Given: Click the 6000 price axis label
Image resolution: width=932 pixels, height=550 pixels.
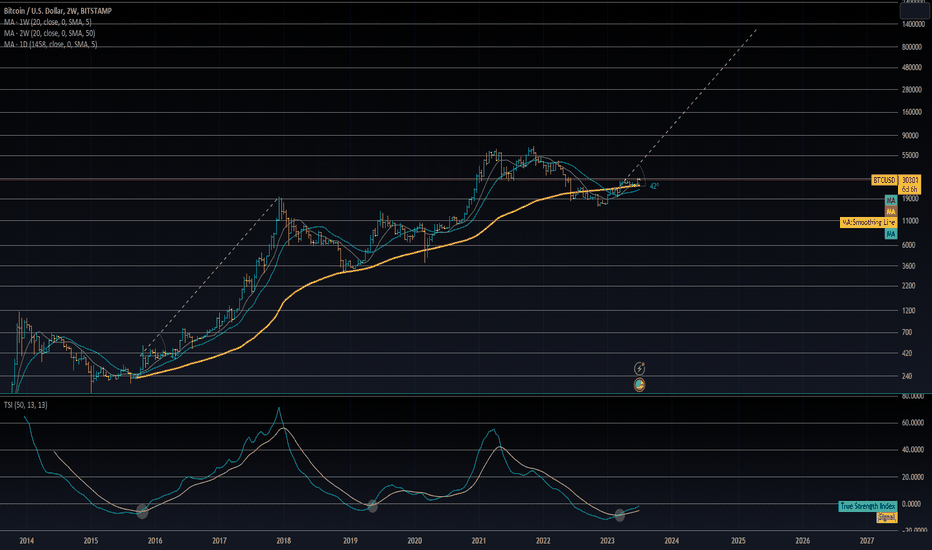Looking at the screenshot, I should click(x=908, y=245).
